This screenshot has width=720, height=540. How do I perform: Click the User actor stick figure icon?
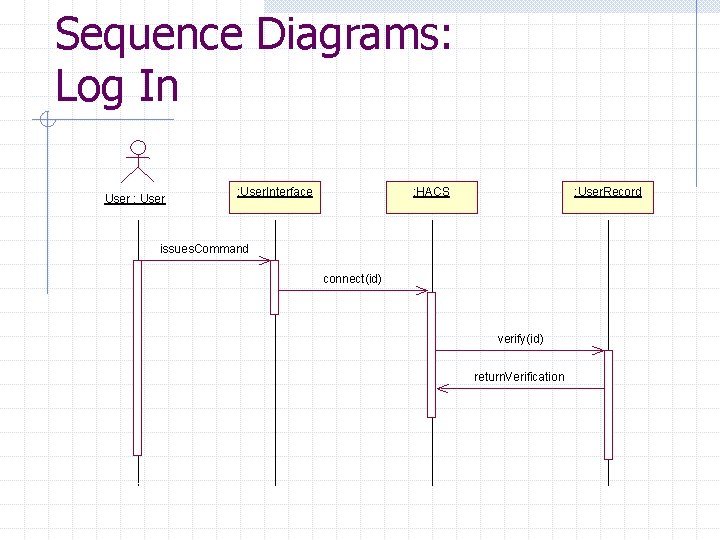pos(138,162)
